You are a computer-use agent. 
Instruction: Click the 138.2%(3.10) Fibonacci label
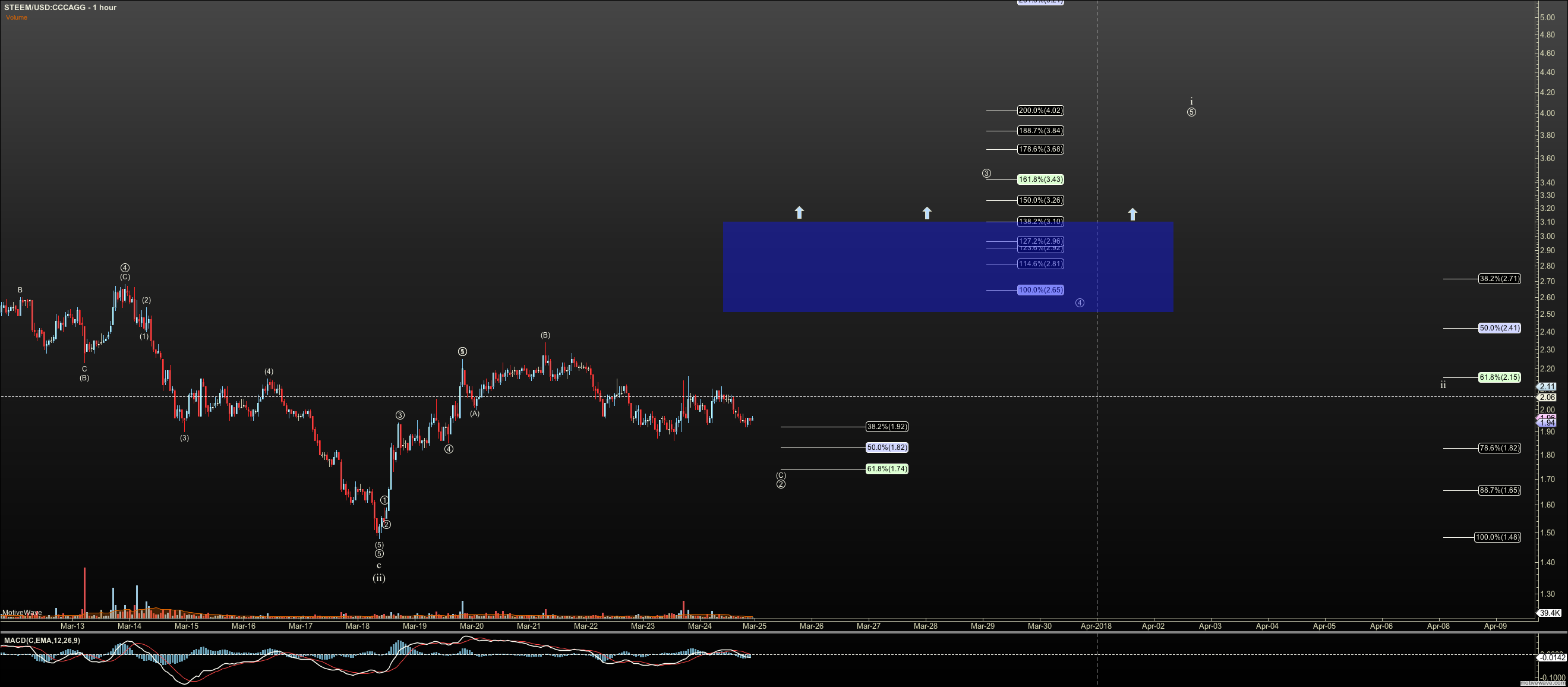(x=1041, y=222)
